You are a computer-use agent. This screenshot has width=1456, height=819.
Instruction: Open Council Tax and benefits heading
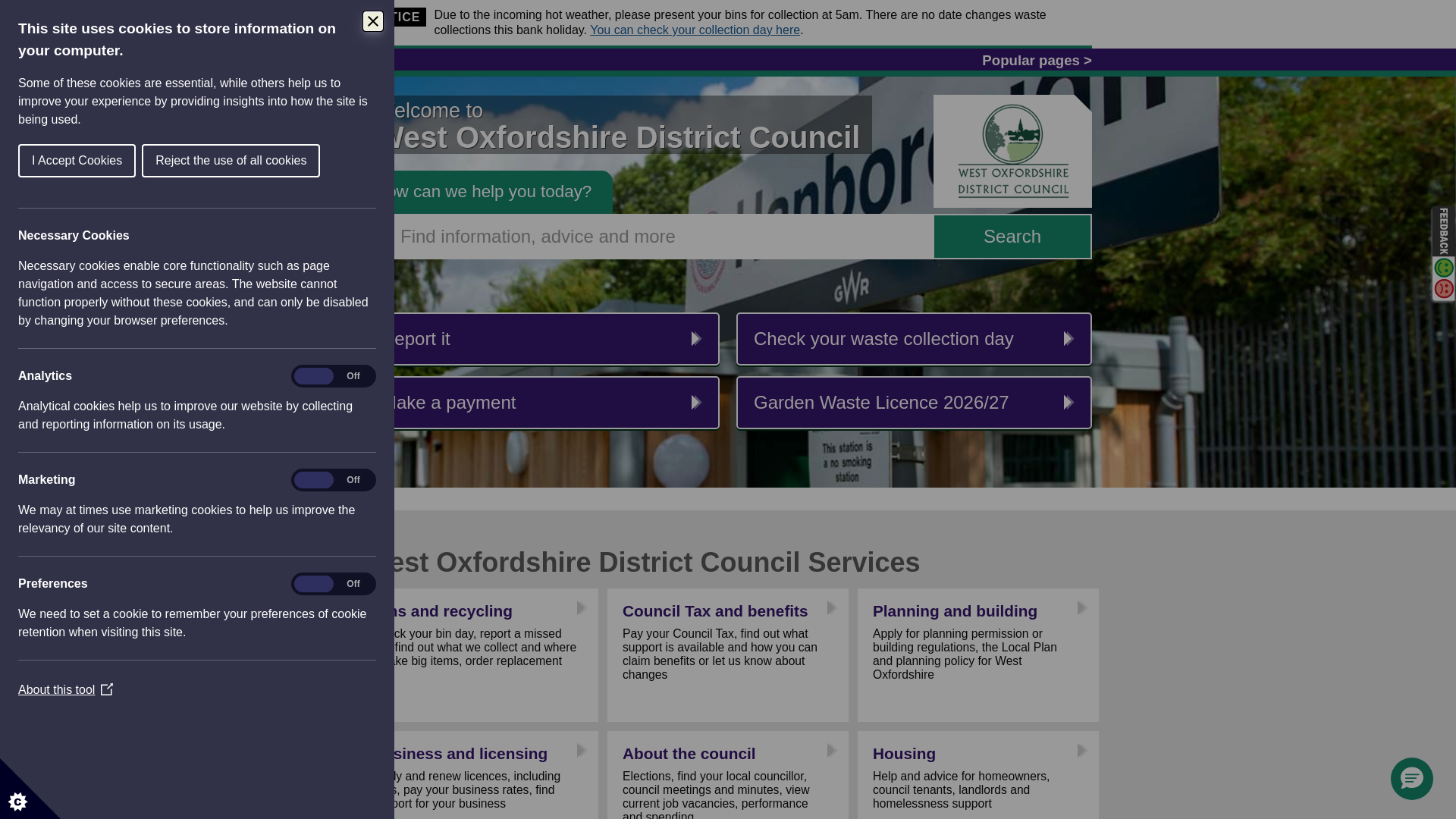click(x=715, y=611)
